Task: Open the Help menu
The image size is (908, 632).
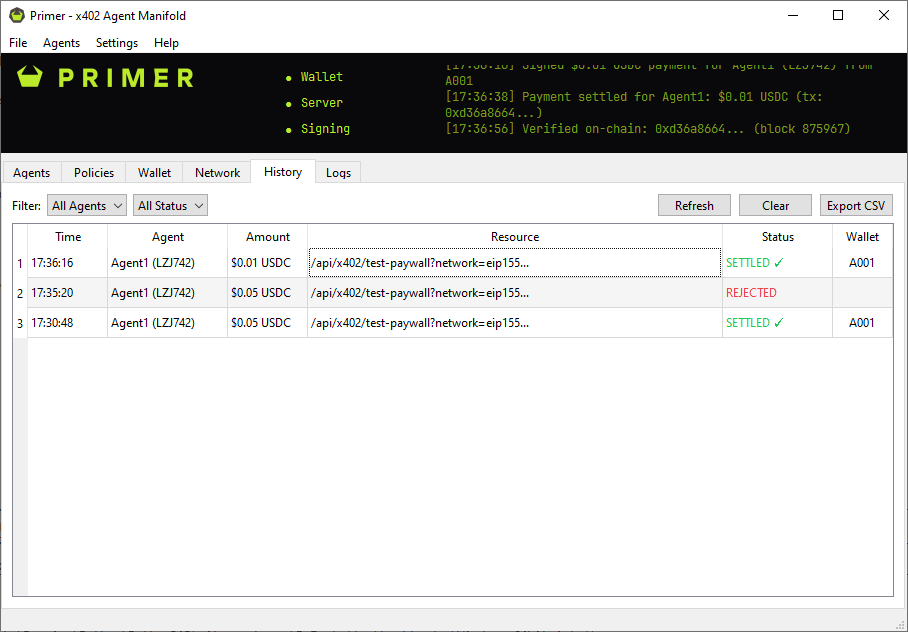Action: (x=166, y=43)
